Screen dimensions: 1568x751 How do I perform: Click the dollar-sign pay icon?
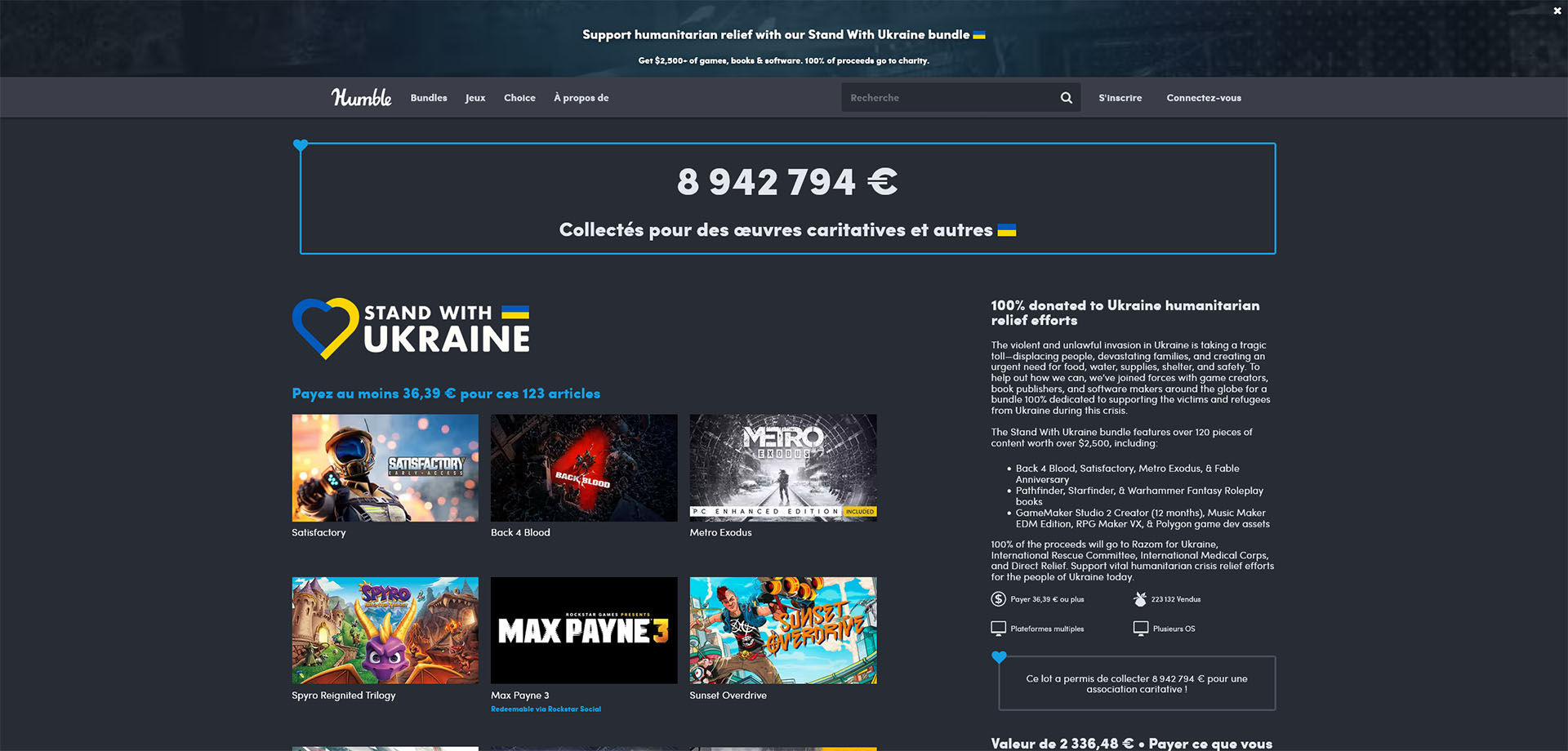(x=998, y=599)
